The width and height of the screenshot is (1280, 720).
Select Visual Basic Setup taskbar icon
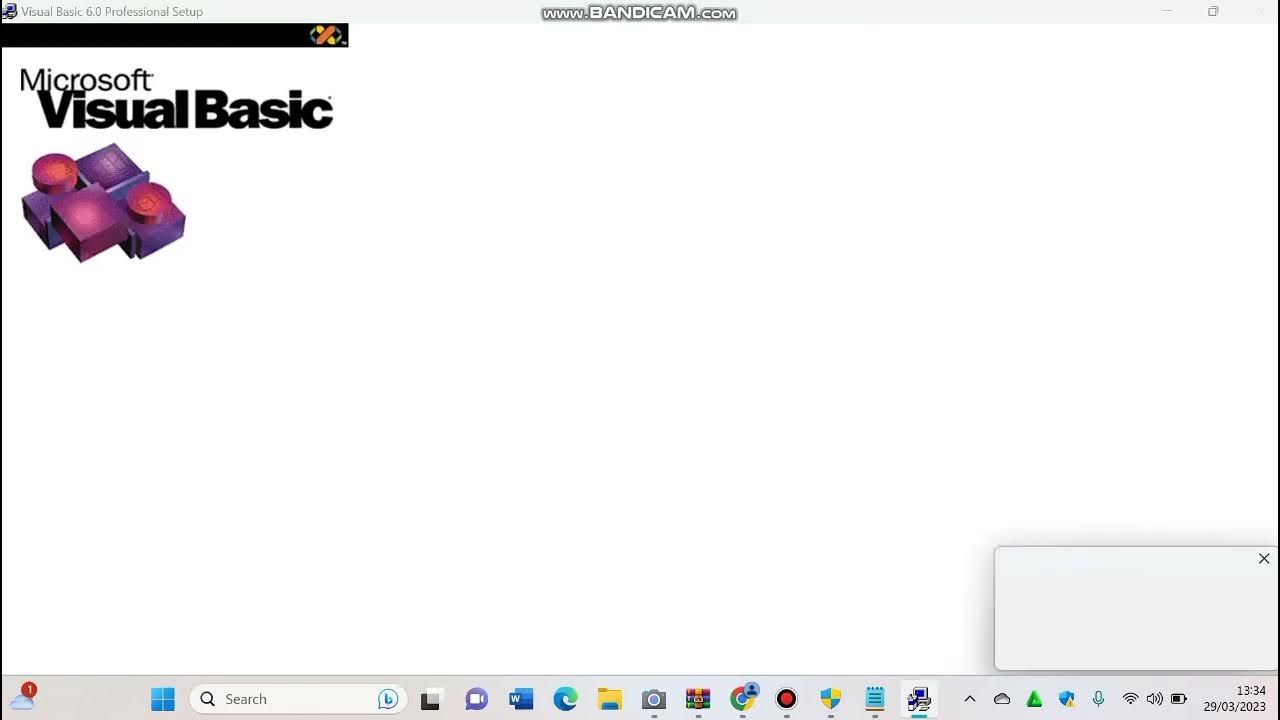pos(919,699)
